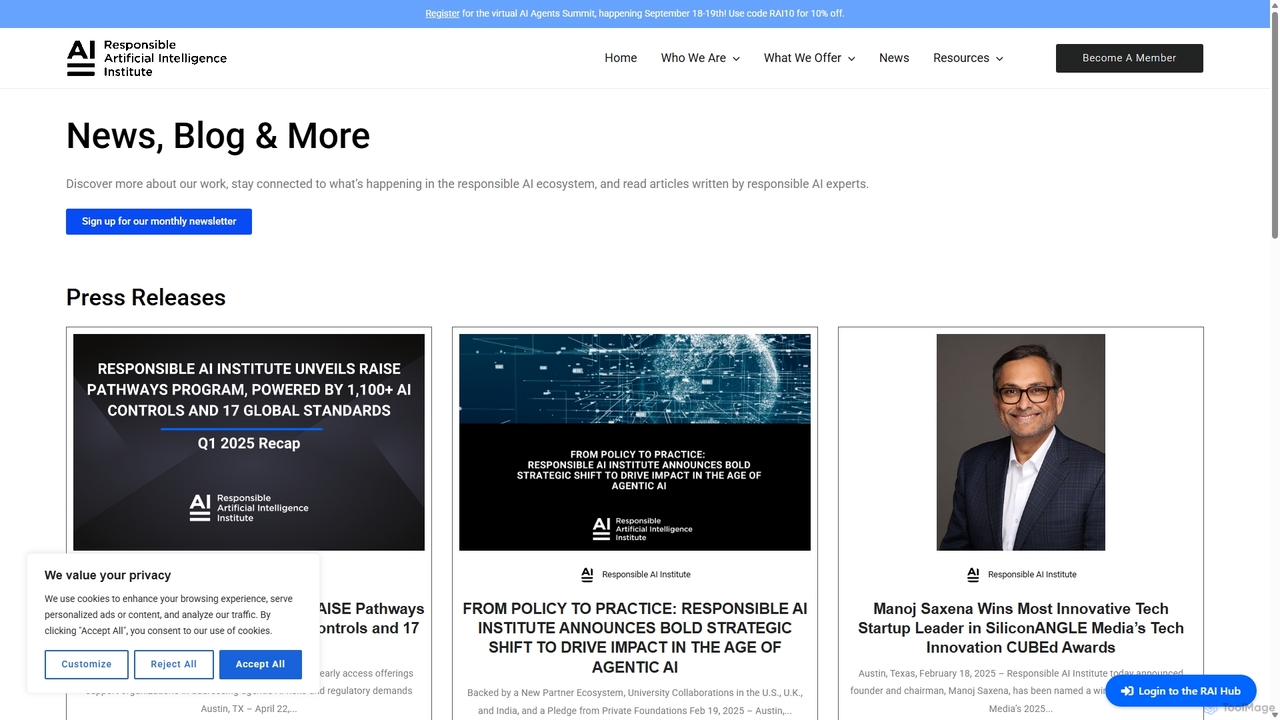1280x720 pixels.
Task: Click Login to the RAI Hub
Action: click(1181, 691)
